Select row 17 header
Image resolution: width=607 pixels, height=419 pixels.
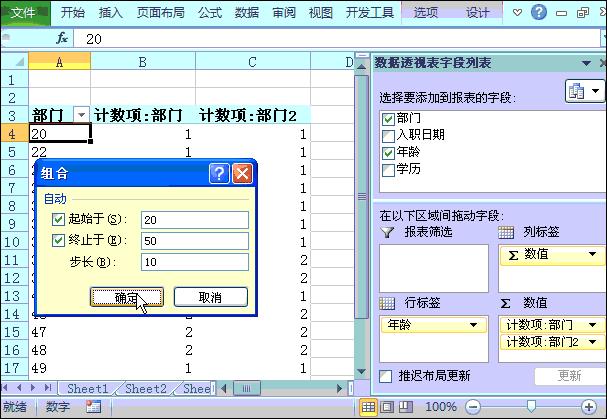tap(14, 368)
